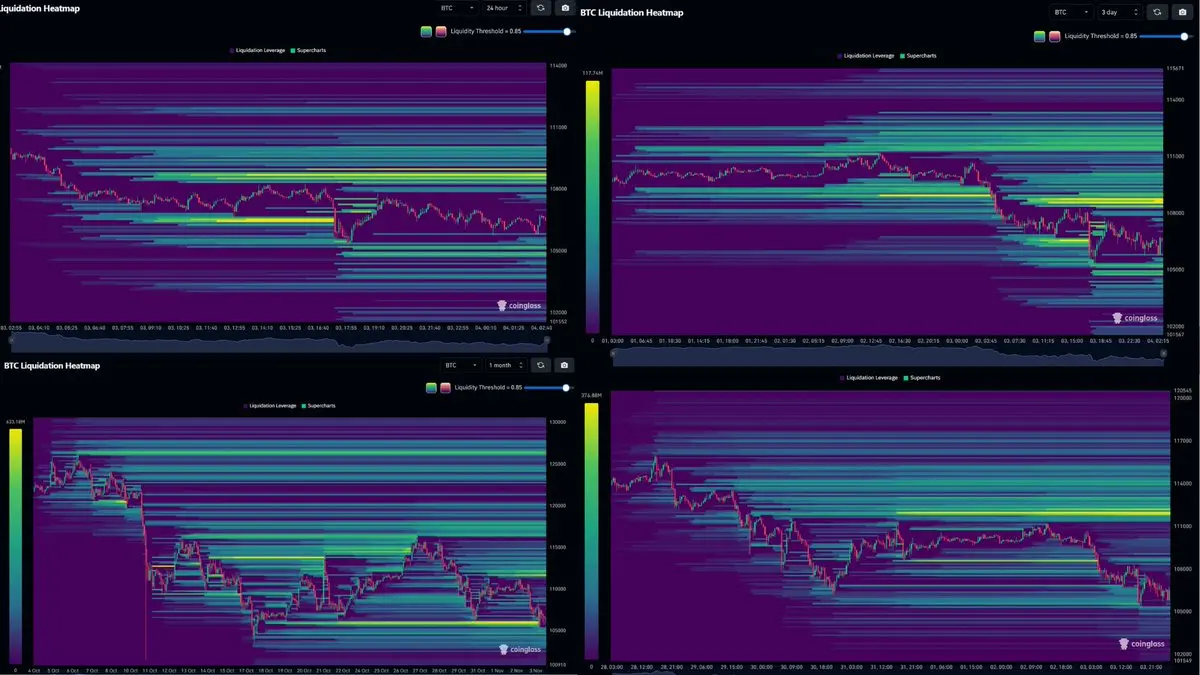The width and height of the screenshot is (1200, 675).
Task: Click the 3 day panel BTC Liquidation Heatmap title
Action: [x=630, y=14]
